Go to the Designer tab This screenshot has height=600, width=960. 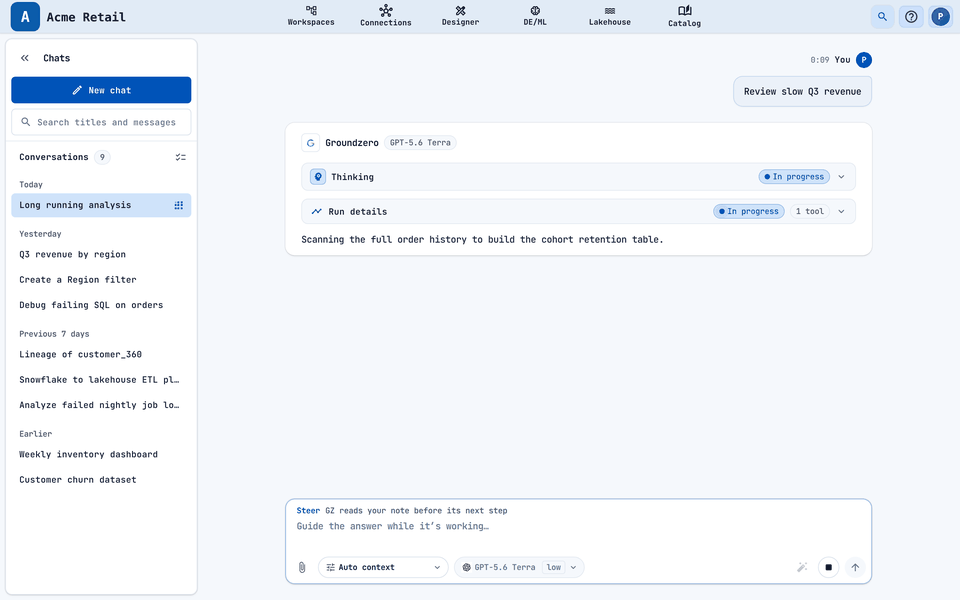460,16
